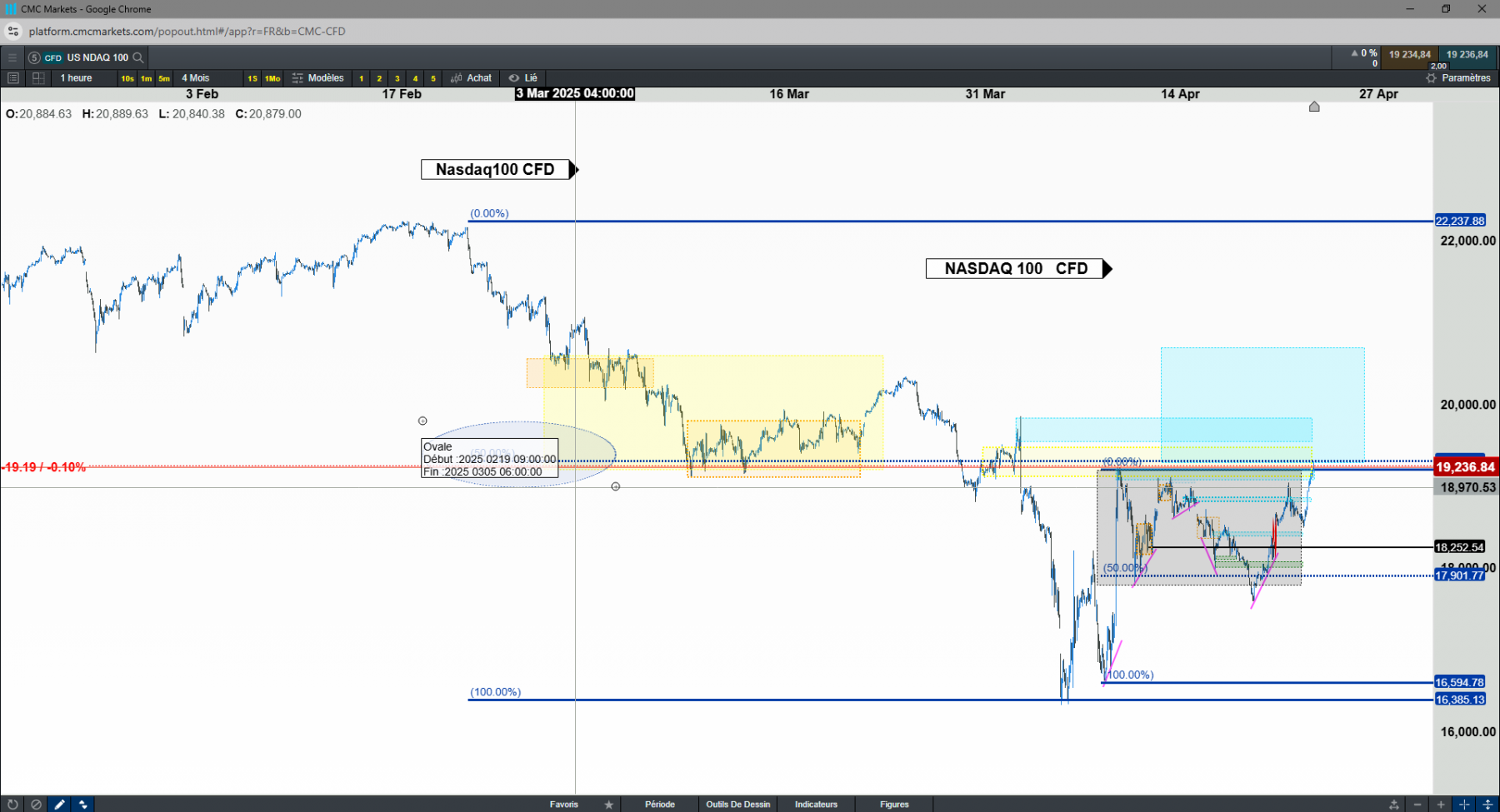Click the browser address bar URL

tap(187, 32)
